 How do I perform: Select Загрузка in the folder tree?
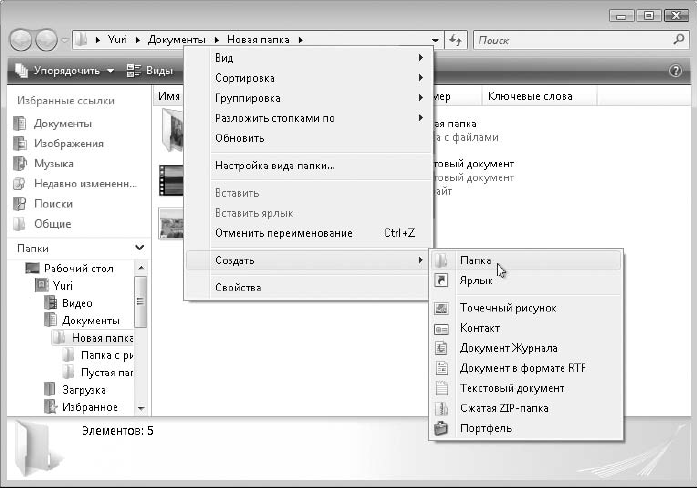[x=84, y=390]
